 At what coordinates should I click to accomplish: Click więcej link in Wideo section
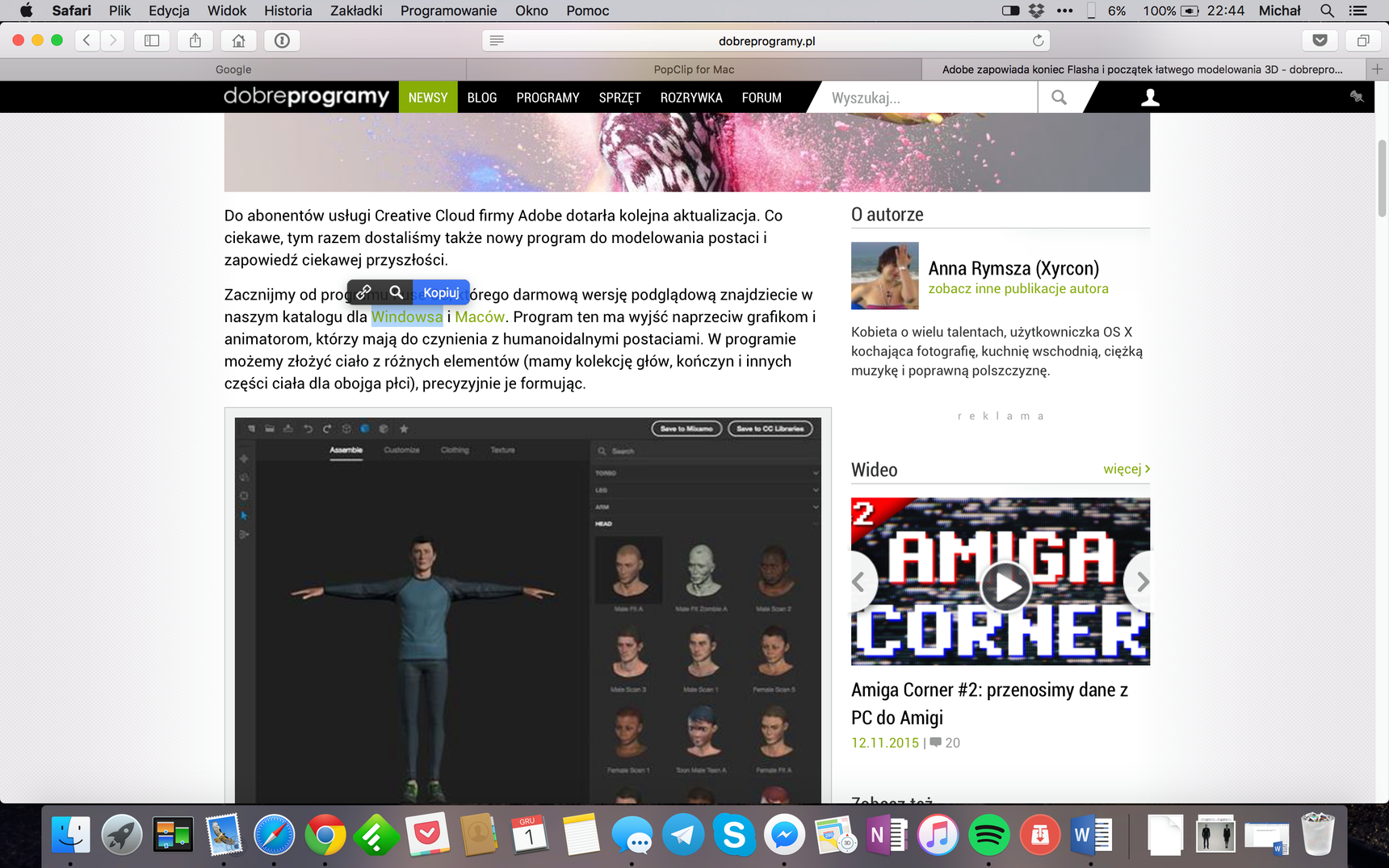coord(1127,468)
